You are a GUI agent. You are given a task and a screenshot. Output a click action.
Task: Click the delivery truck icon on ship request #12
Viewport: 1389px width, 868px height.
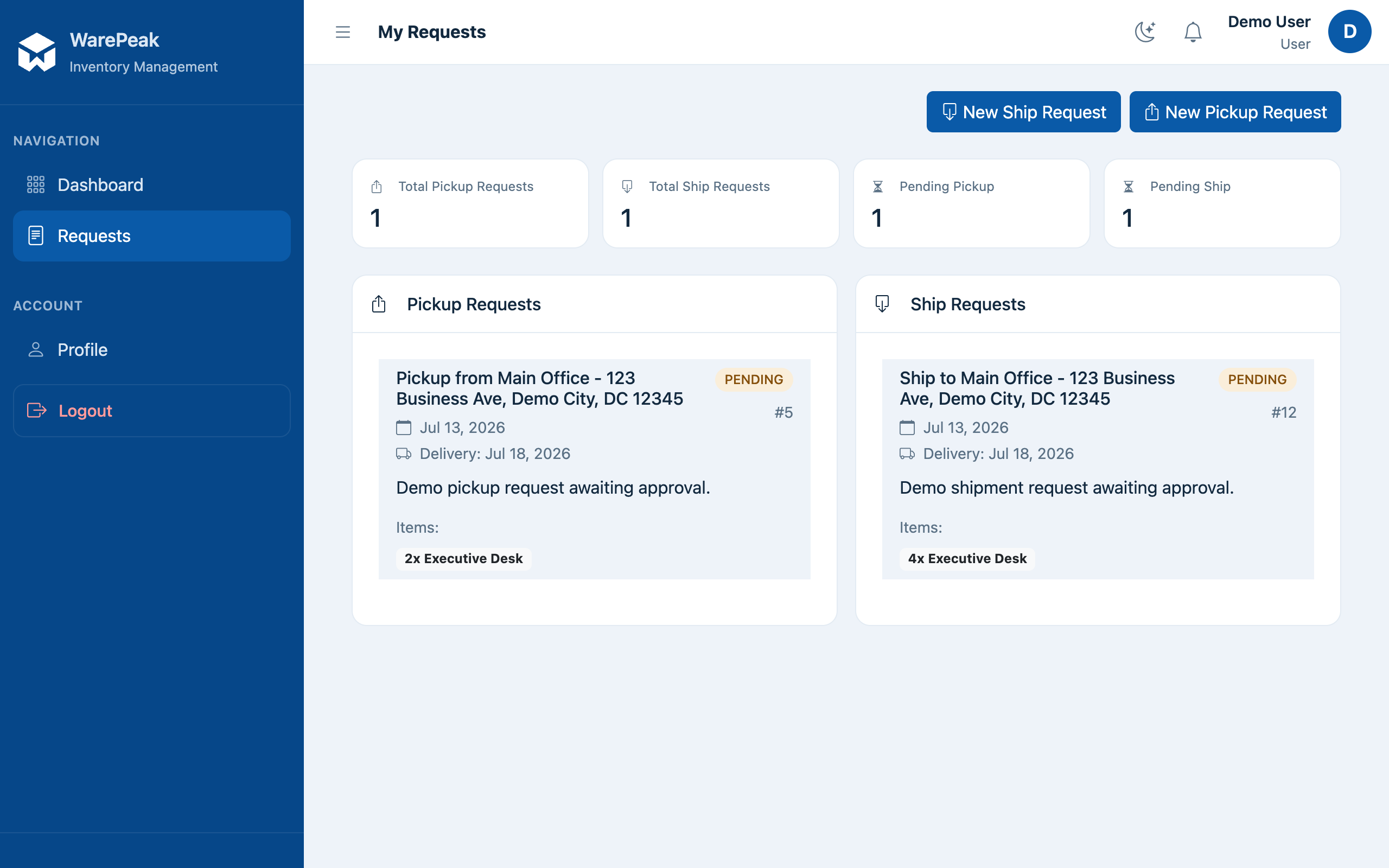pyautogui.click(x=907, y=454)
